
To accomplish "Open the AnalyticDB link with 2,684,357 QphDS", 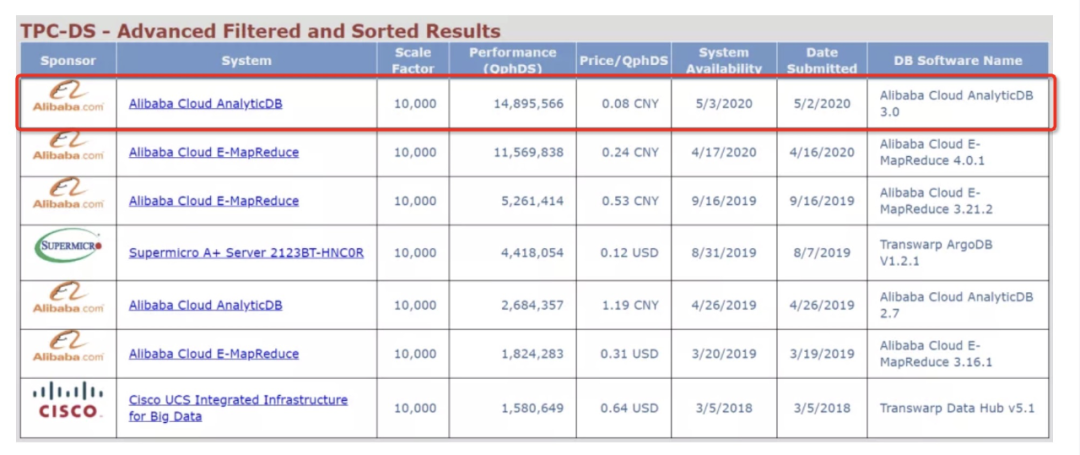I will coord(205,304).
